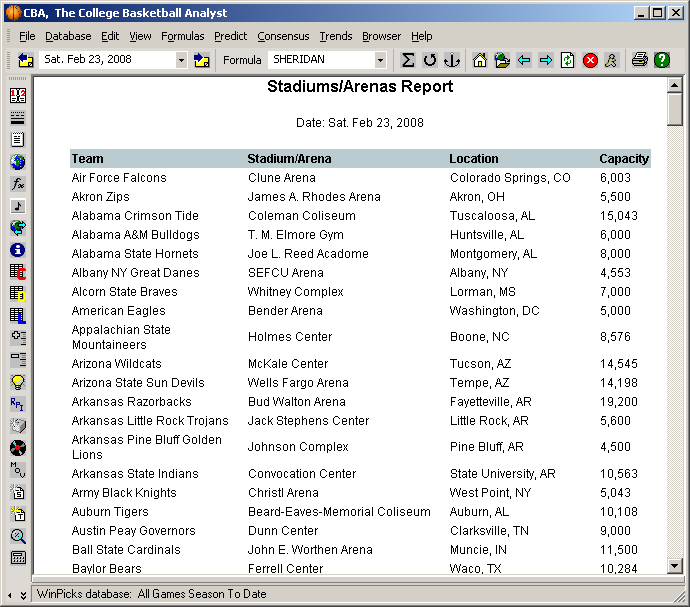Open the date dropdown arrow
This screenshot has width=690, height=607.
[181, 60]
